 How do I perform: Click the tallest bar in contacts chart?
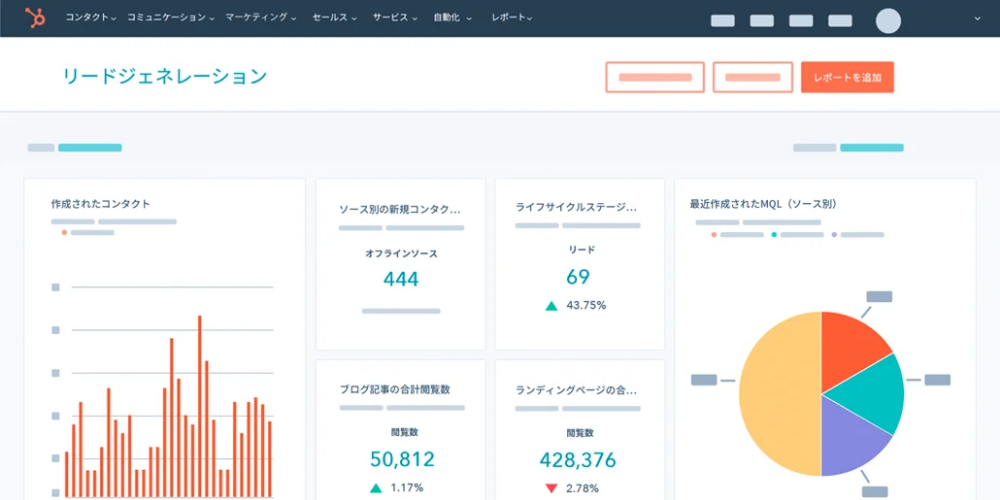click(199, 400)
